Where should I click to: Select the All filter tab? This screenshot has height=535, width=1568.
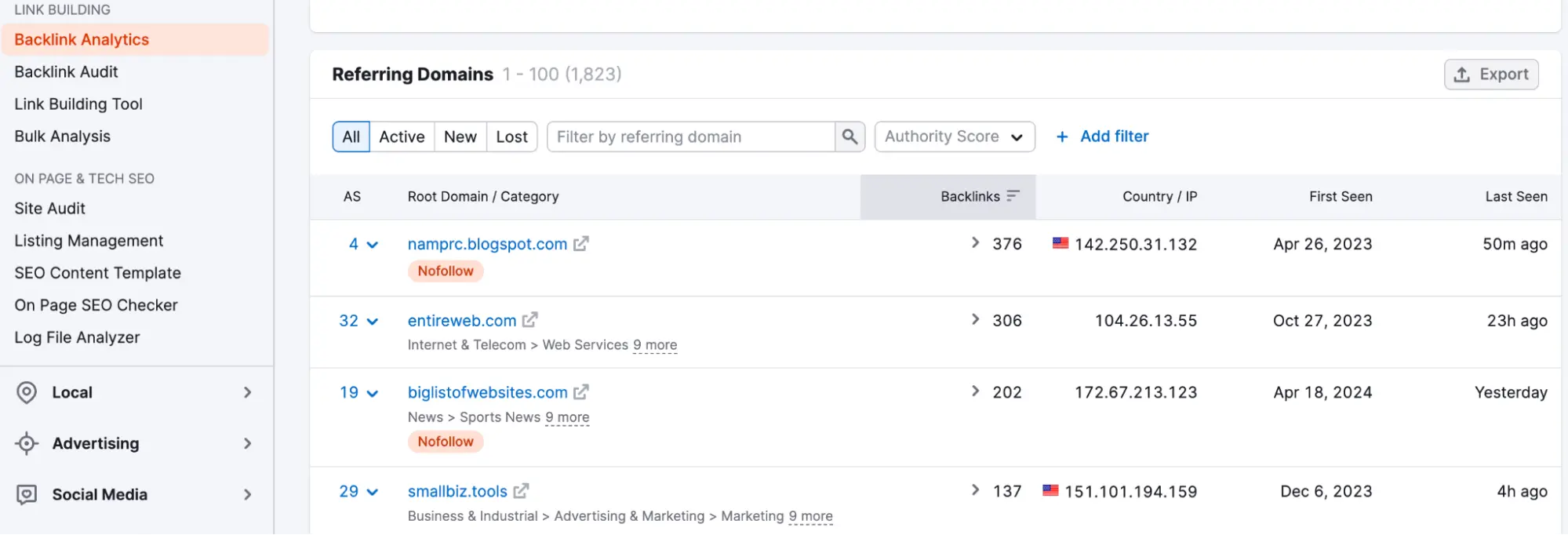tap(351, 136)
